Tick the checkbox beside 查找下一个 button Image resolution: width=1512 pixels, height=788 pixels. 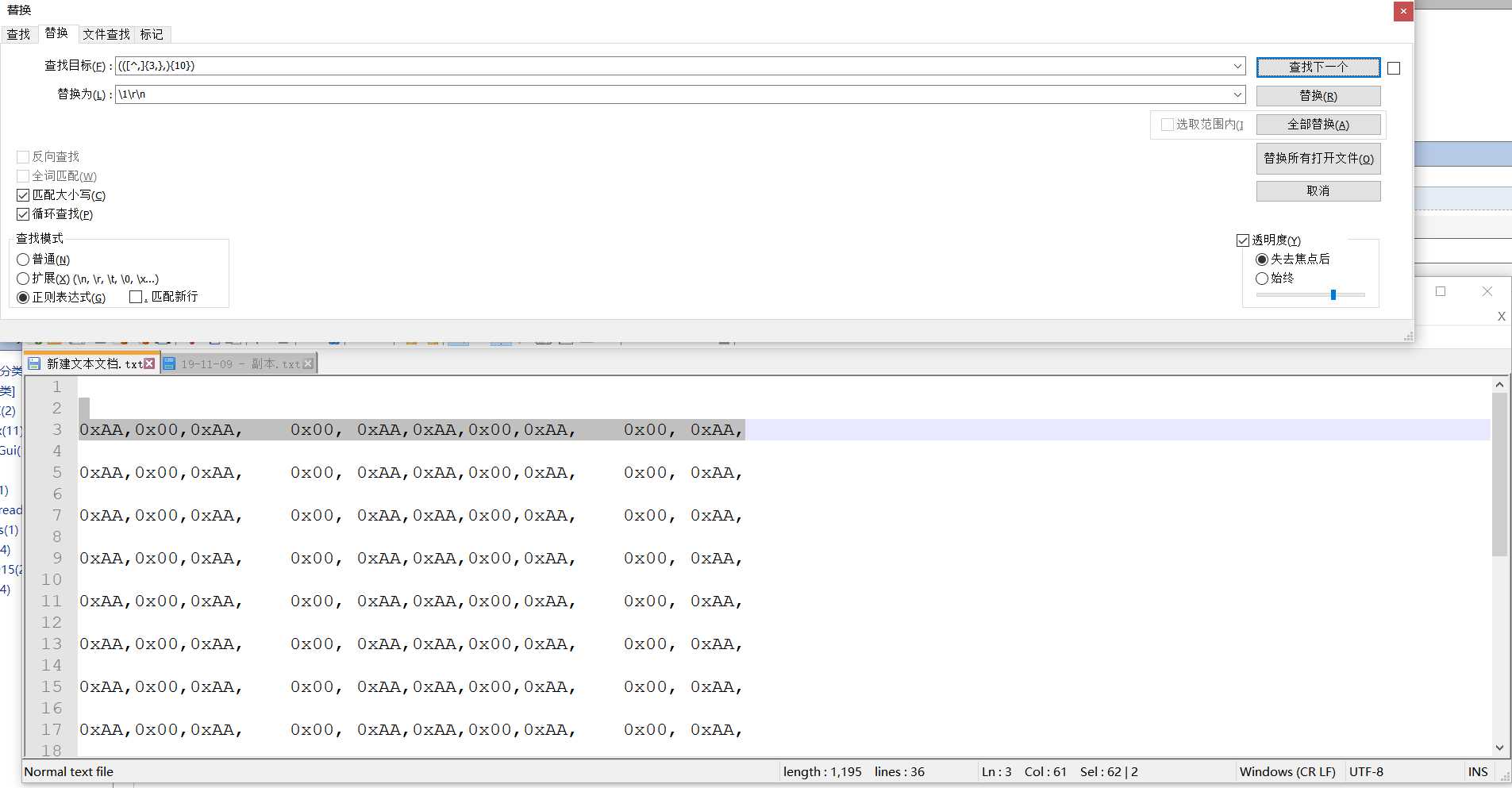tap(1394, 68)
